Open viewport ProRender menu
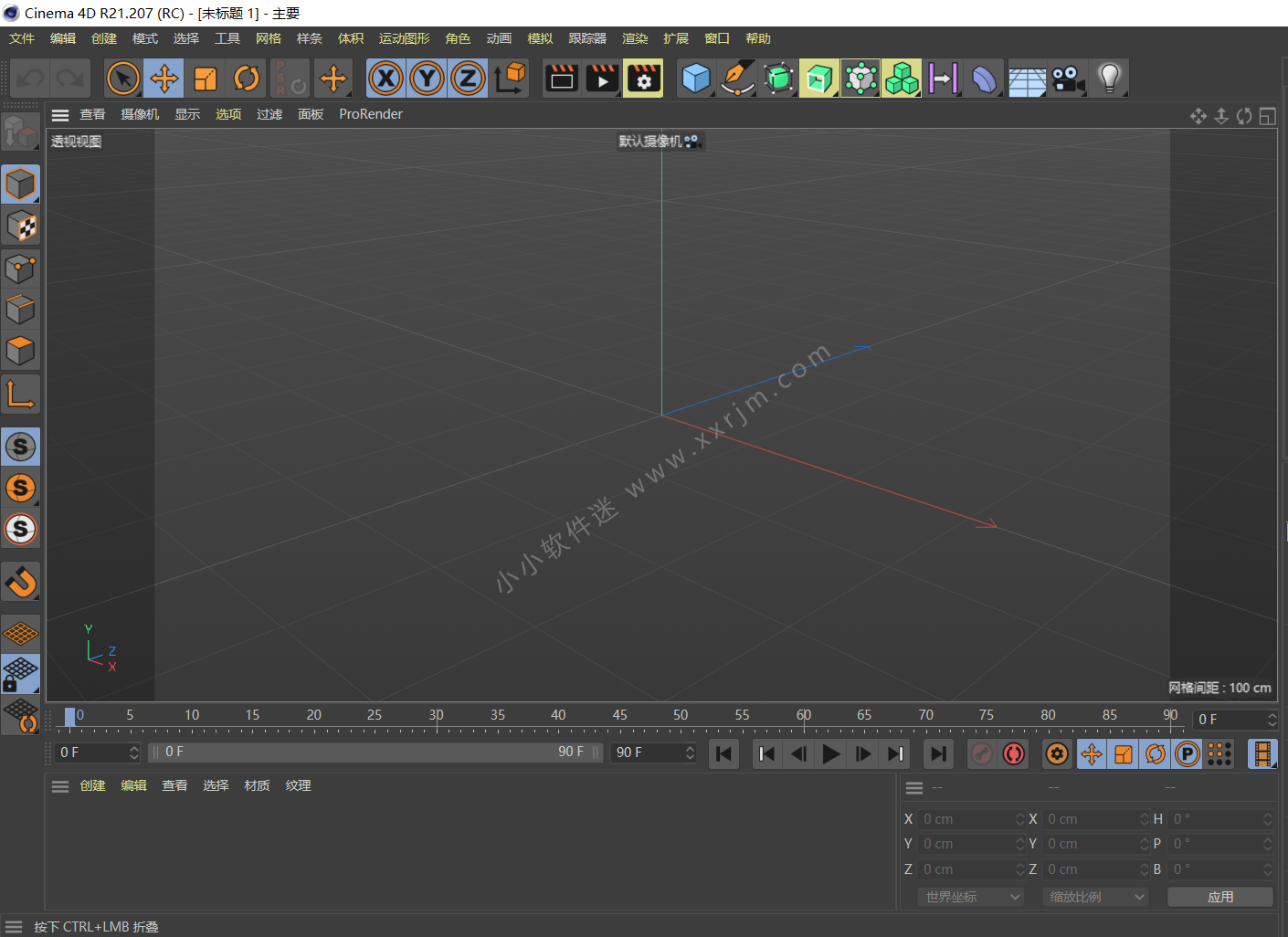The width and height of the screenshot is (1288, 937). tap(371, 114)
